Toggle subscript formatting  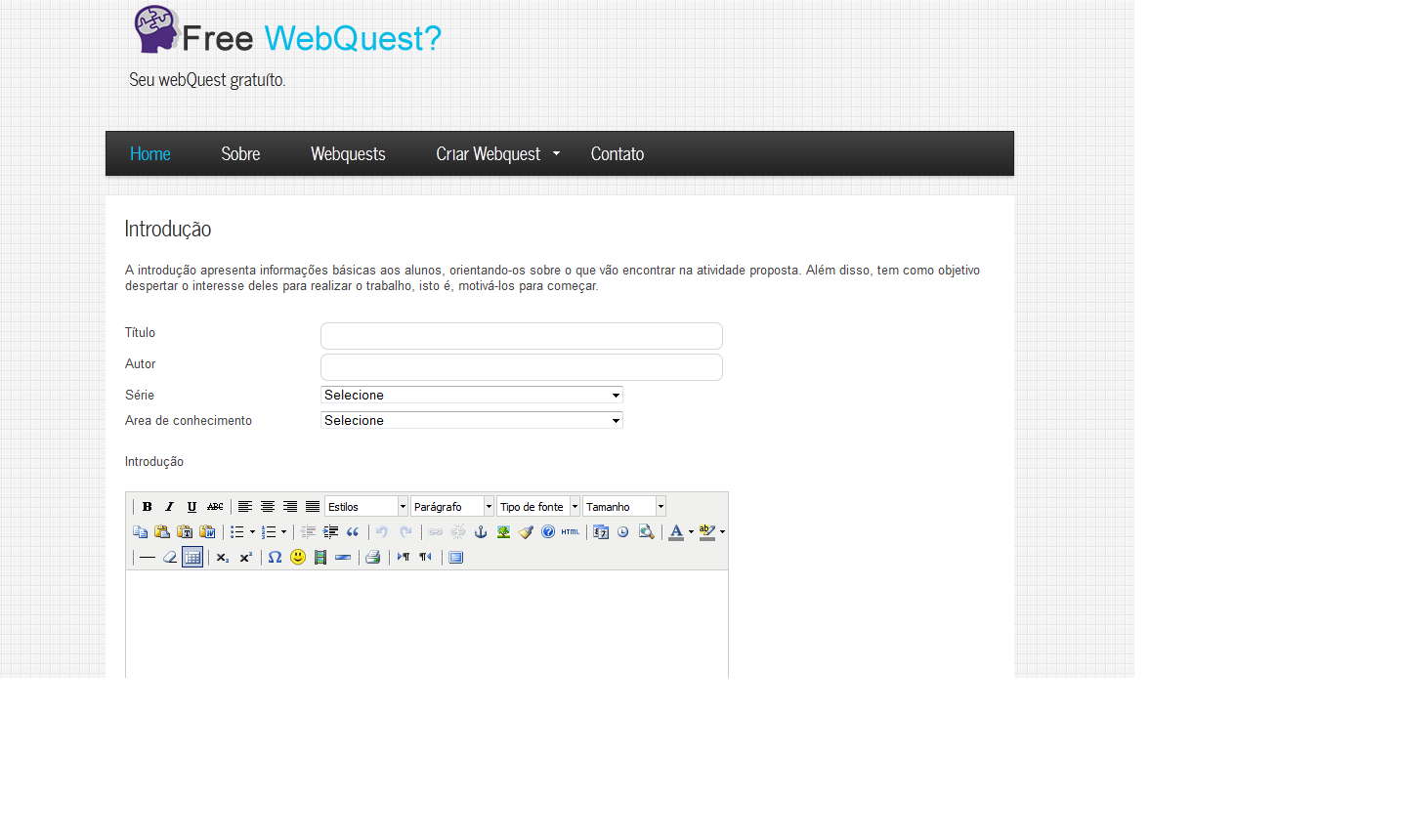pyautogui.click(x=222, y=557)
